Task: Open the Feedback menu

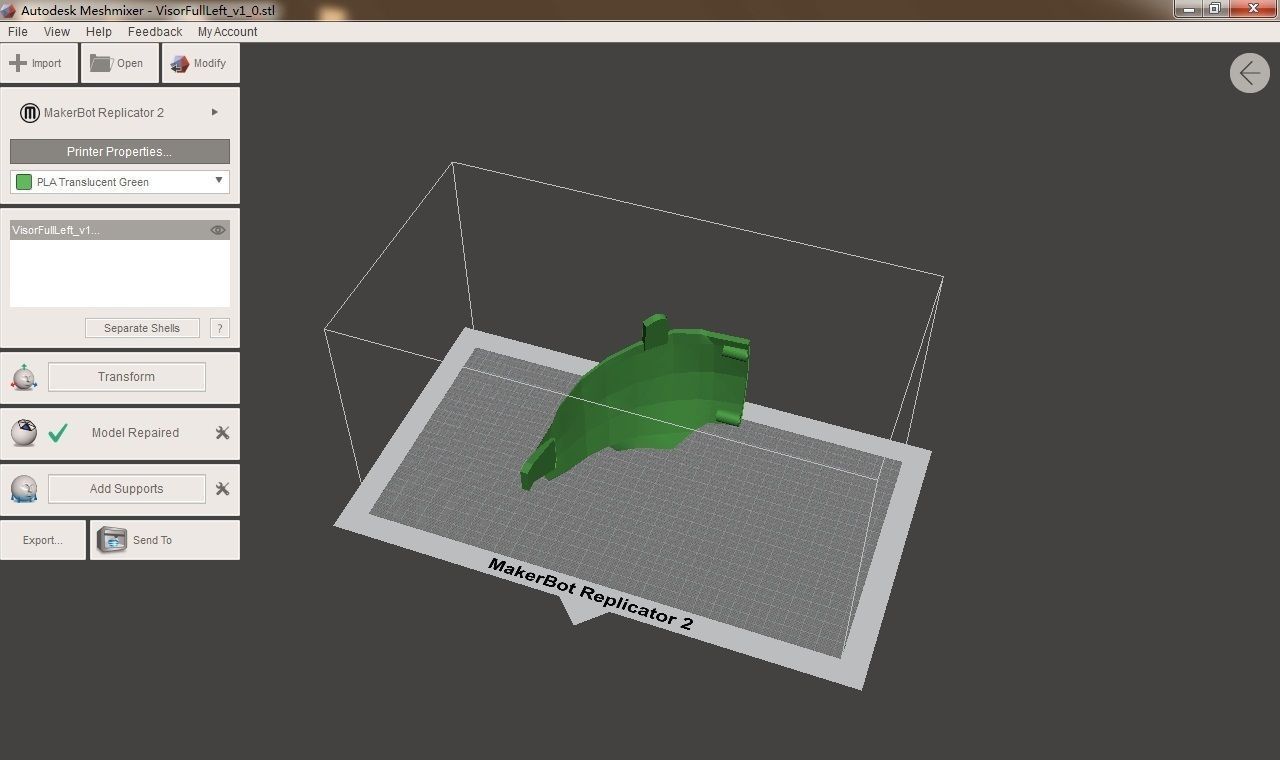Action: point(155,32)
